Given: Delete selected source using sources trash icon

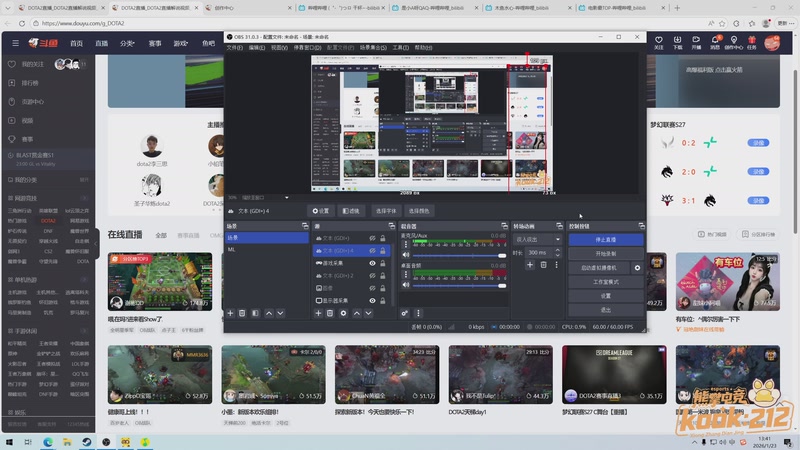Looking at the screenshot, I should [330, 313].
